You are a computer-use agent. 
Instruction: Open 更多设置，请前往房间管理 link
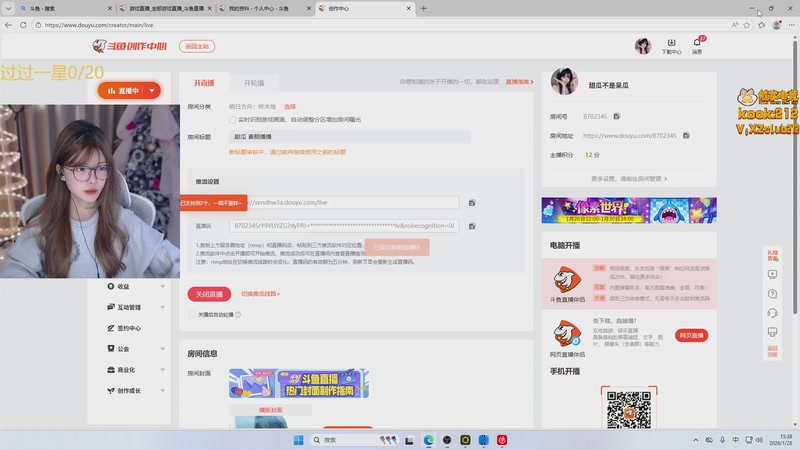point(629,179)
